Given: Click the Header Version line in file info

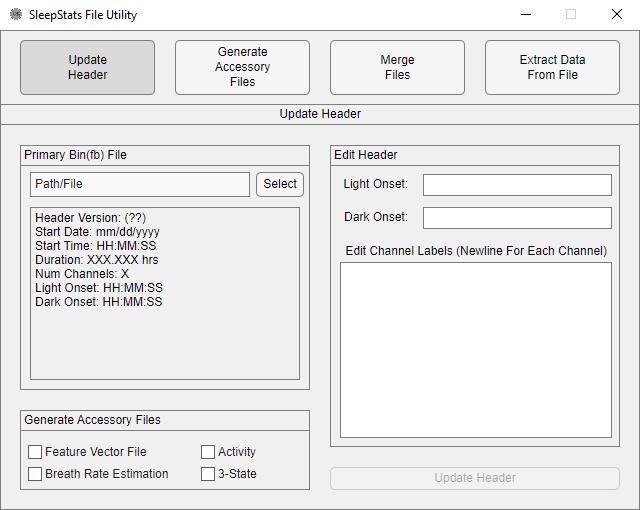Looking at the screenshot, I should click(x=91, y=218).
